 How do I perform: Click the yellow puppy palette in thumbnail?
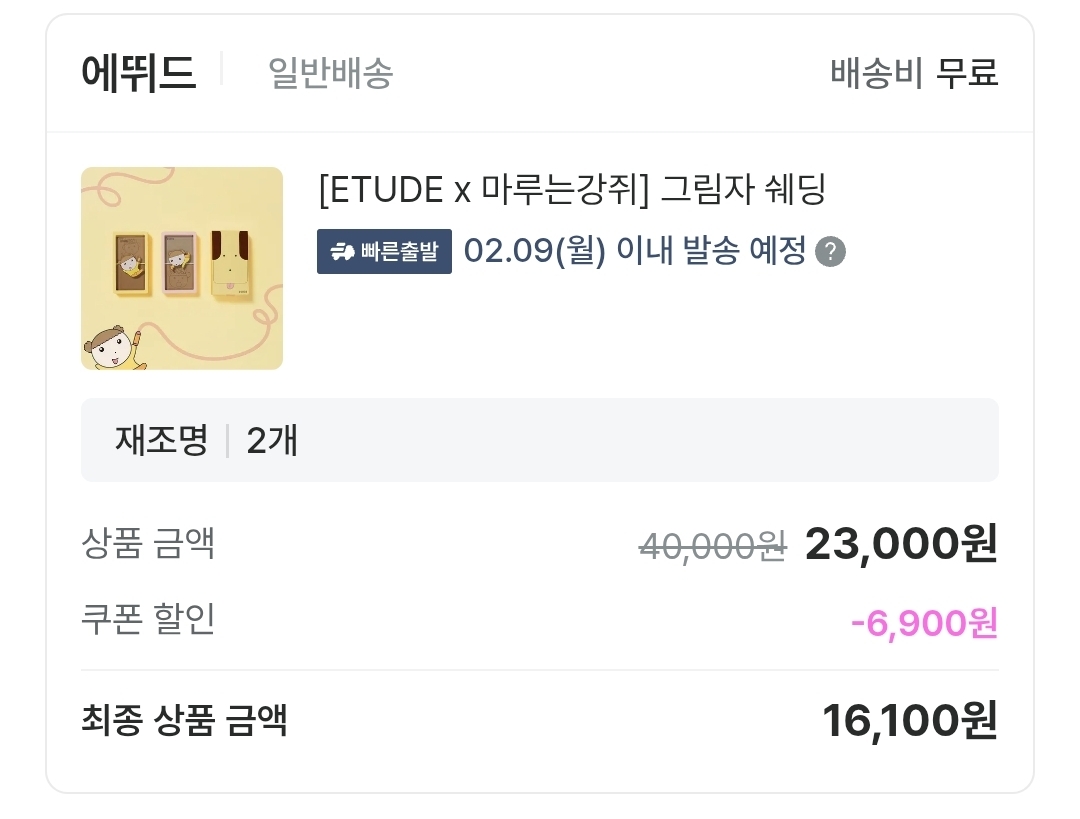pos(232,264)
